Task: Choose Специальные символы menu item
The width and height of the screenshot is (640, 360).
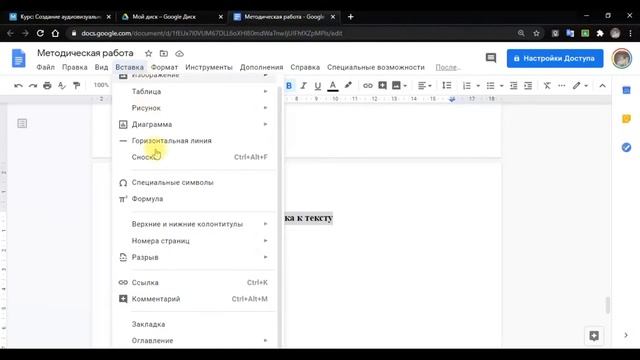Action: pyautogui.click(x=194, y=182)
